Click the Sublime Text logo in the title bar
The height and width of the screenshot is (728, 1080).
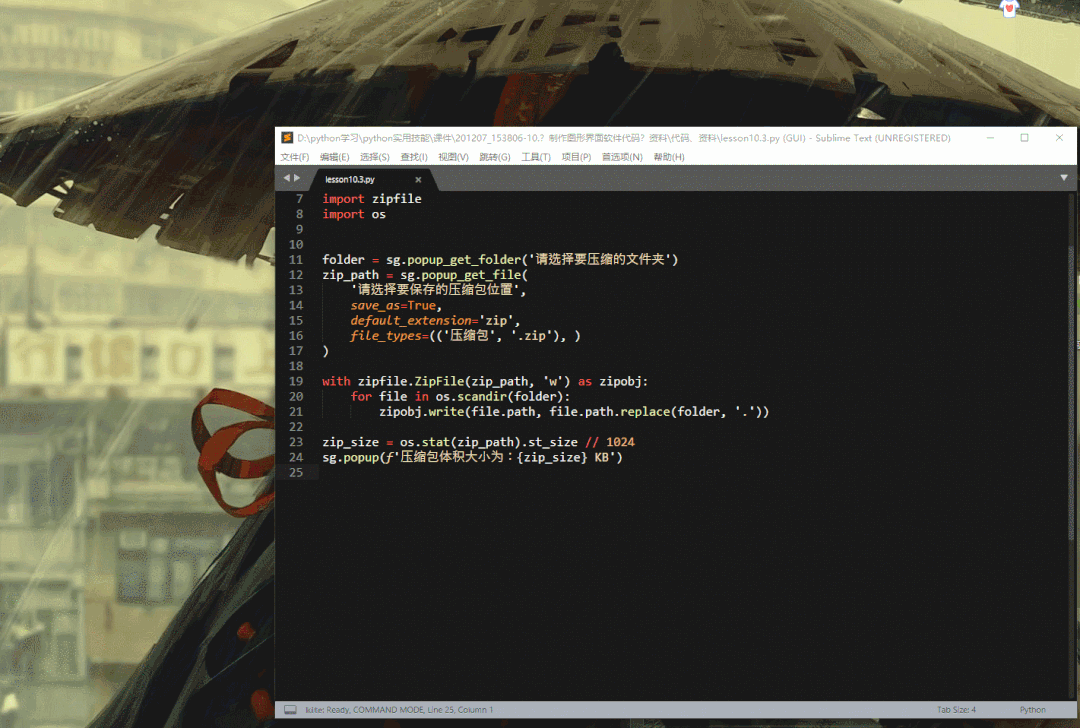pos(285,137)
